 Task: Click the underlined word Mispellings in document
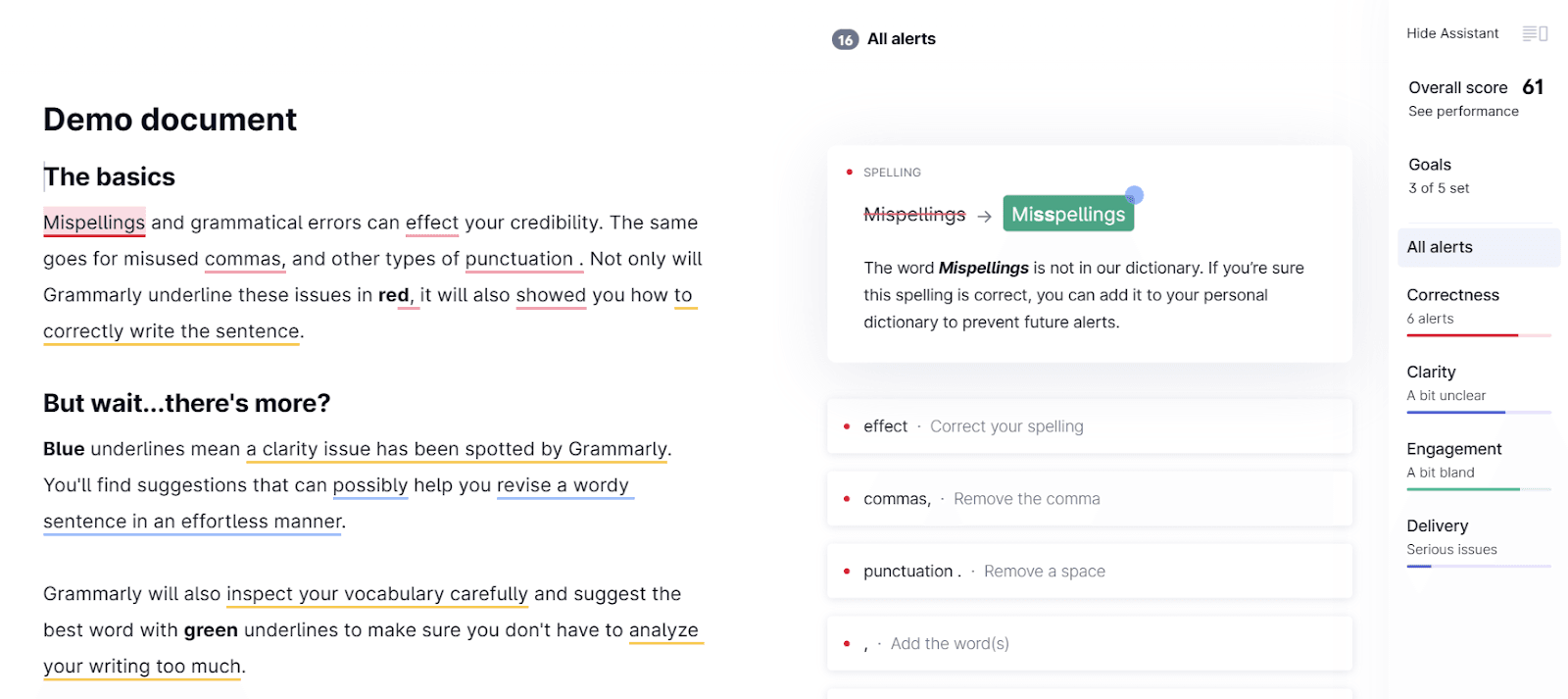click(x=94, y=223)
